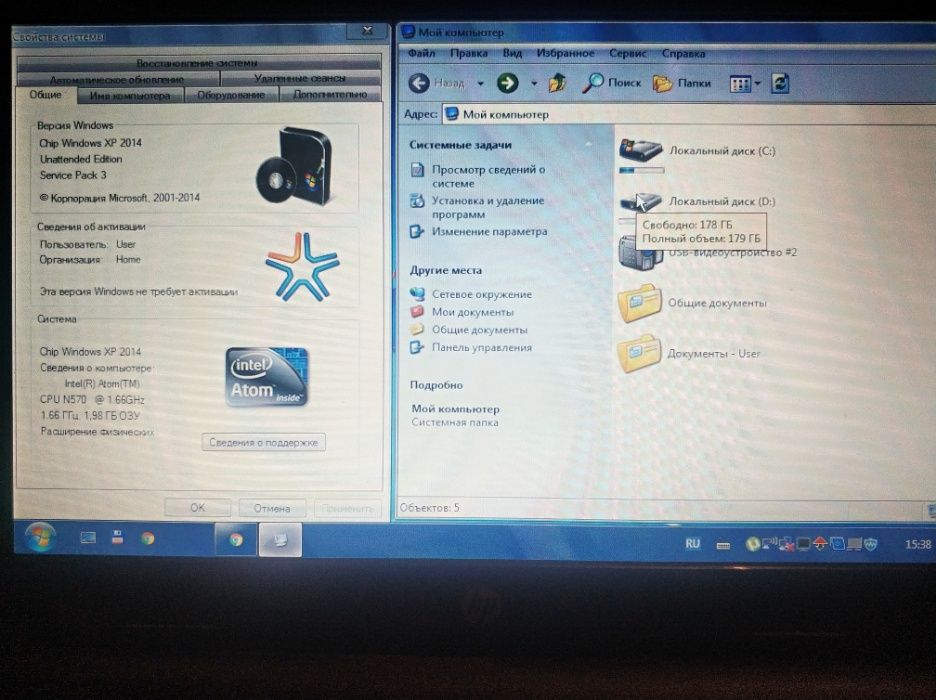
Task: Click Show Desktop quick launch icon
Action: pyautogui.click(x=88, y=538)
